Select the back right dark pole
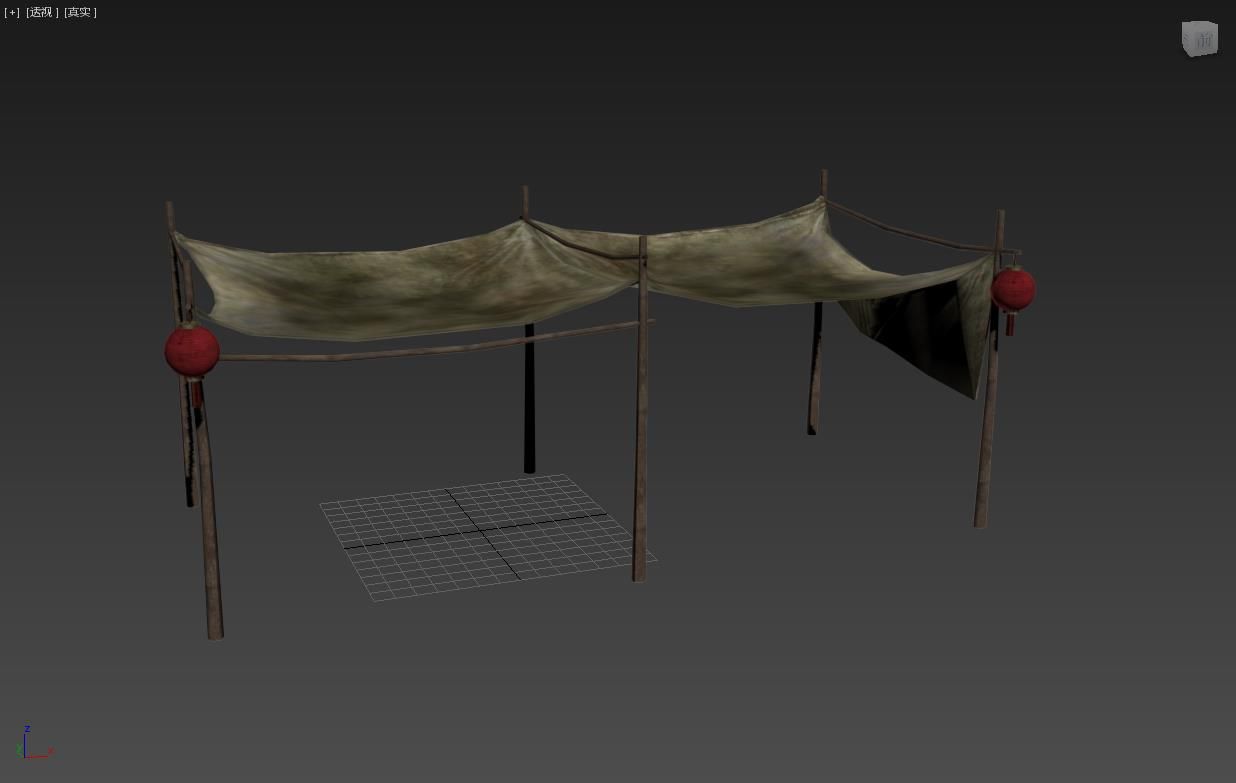Screen dimensions: 1236x783 (x=815, y=380)
